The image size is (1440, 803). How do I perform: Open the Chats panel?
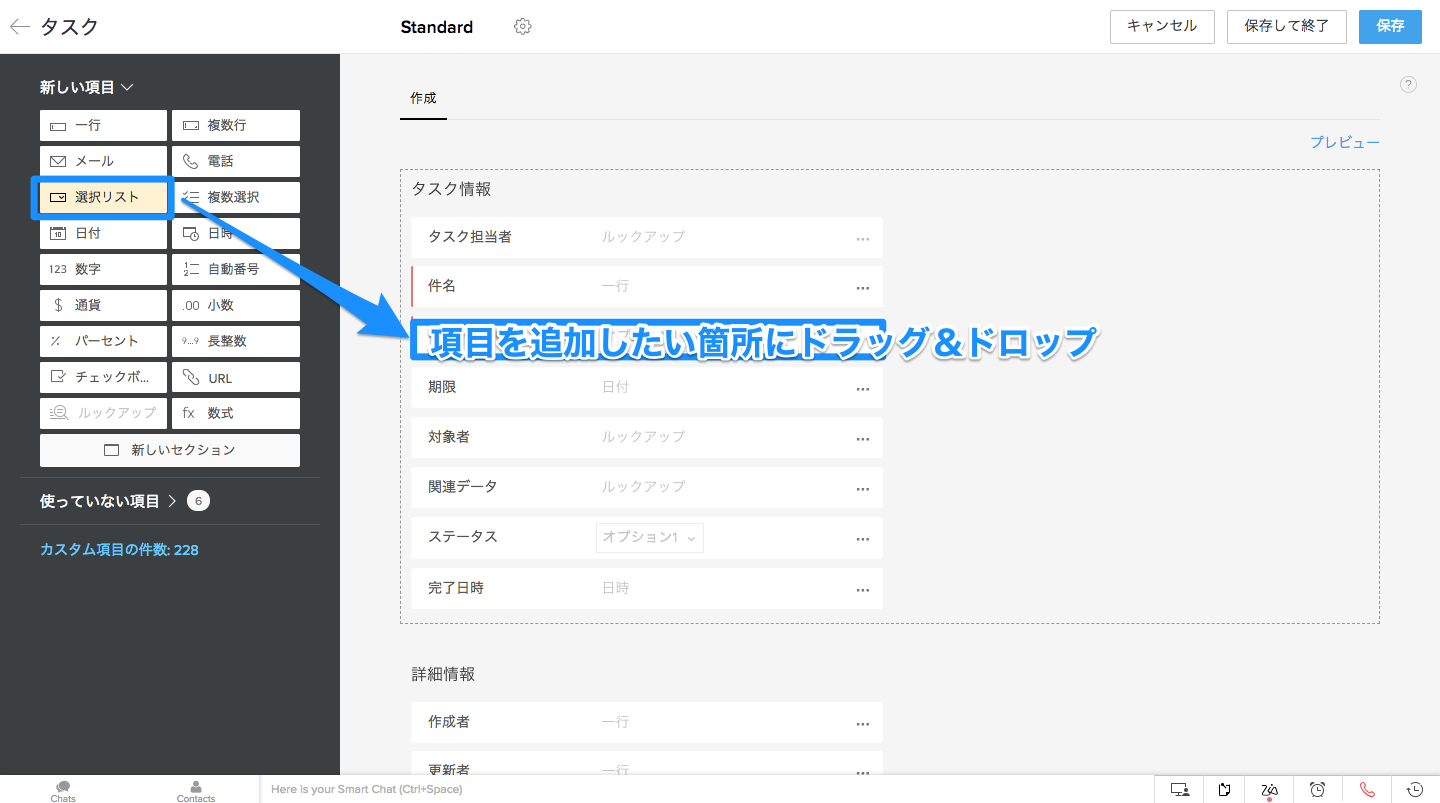(x=63, y=790)
